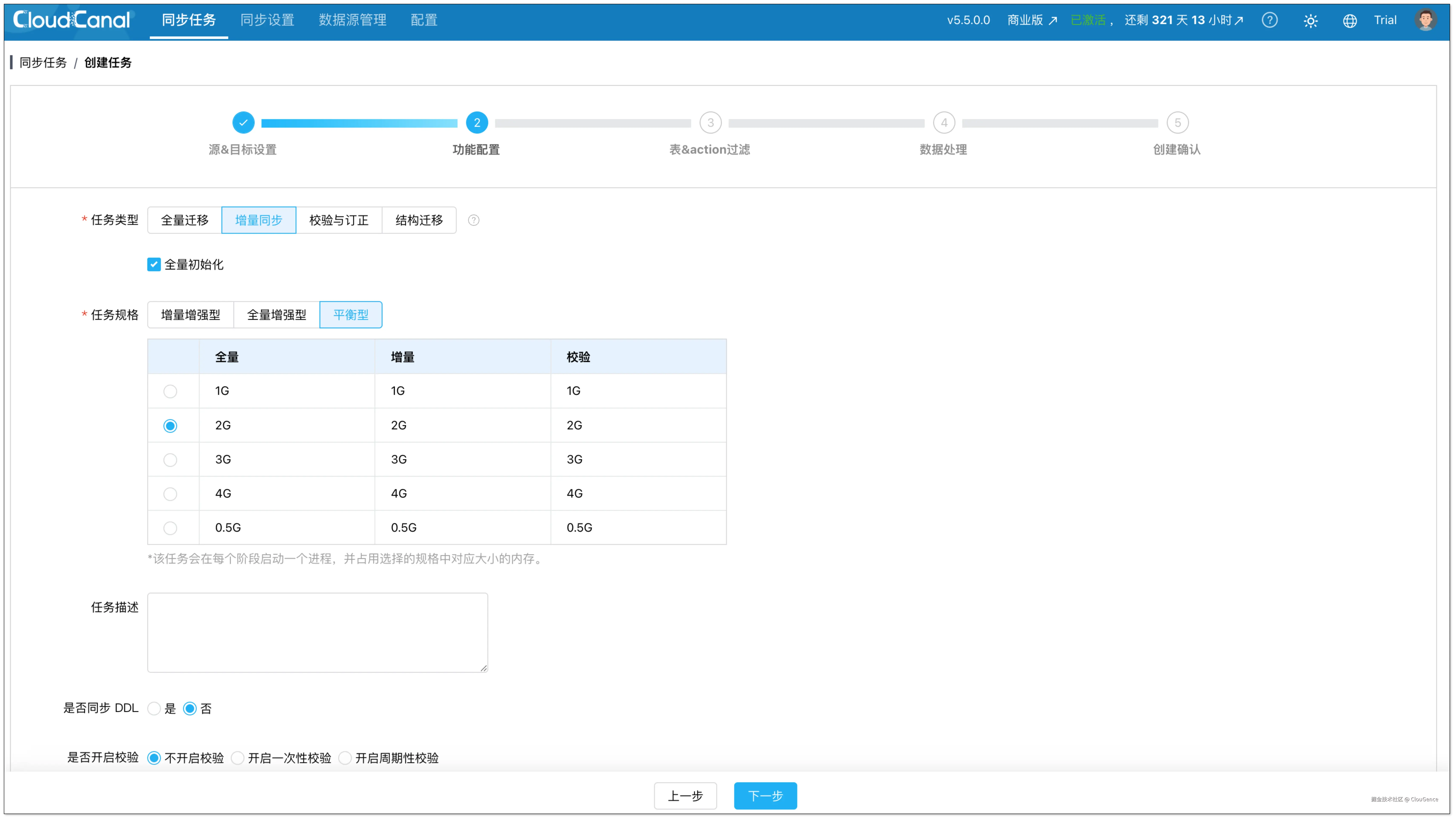
Task: Open the language globe icon
Action: pyautogui.click(x=1350, y=21)
